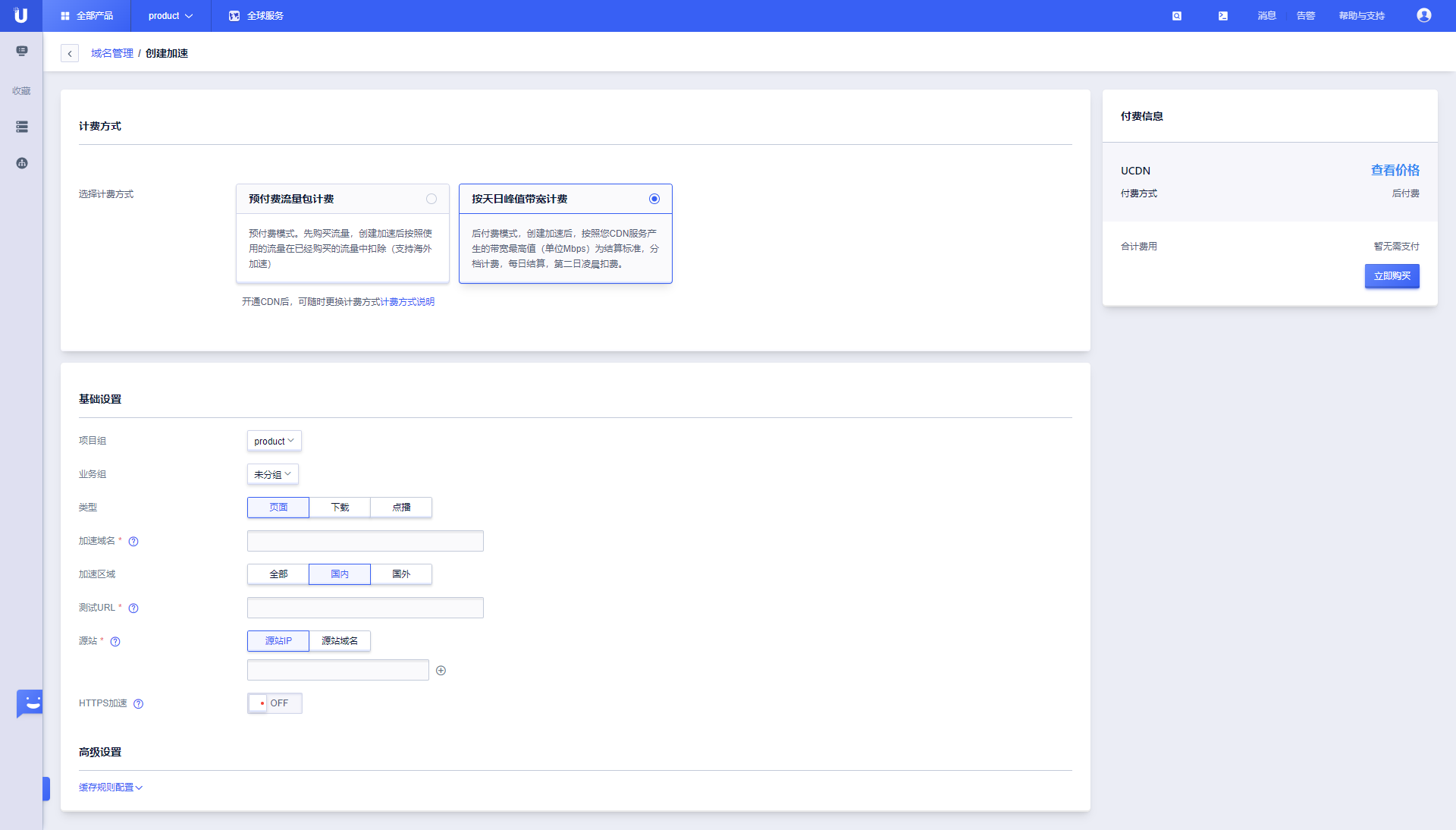Screen dimensions: 1456x830
Task: Click the 加速域名 input field
Action: coord(366,541)
